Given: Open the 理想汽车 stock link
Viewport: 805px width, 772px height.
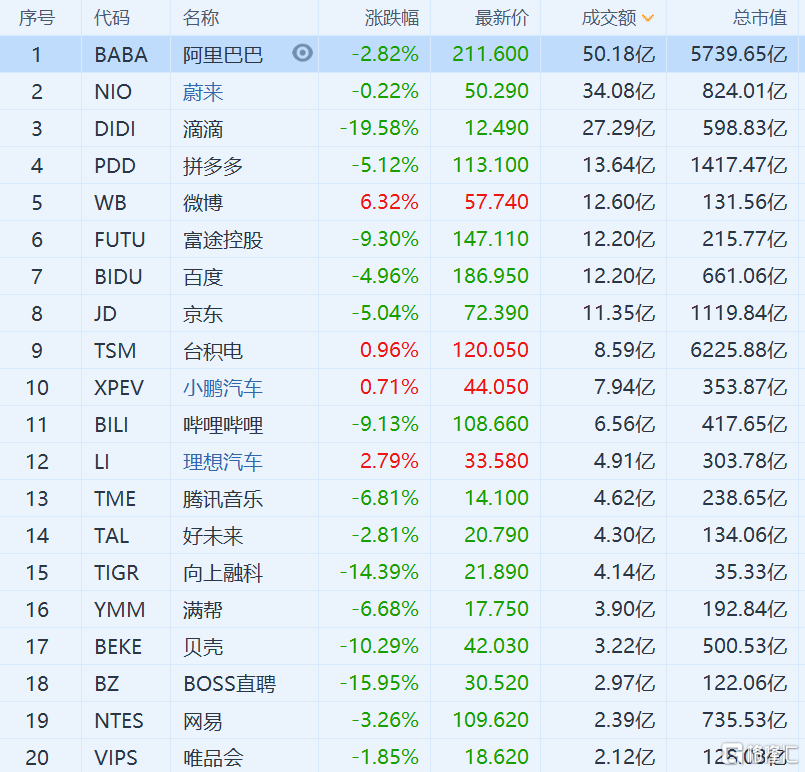Looking at the screenshot, I should (223, 461).
